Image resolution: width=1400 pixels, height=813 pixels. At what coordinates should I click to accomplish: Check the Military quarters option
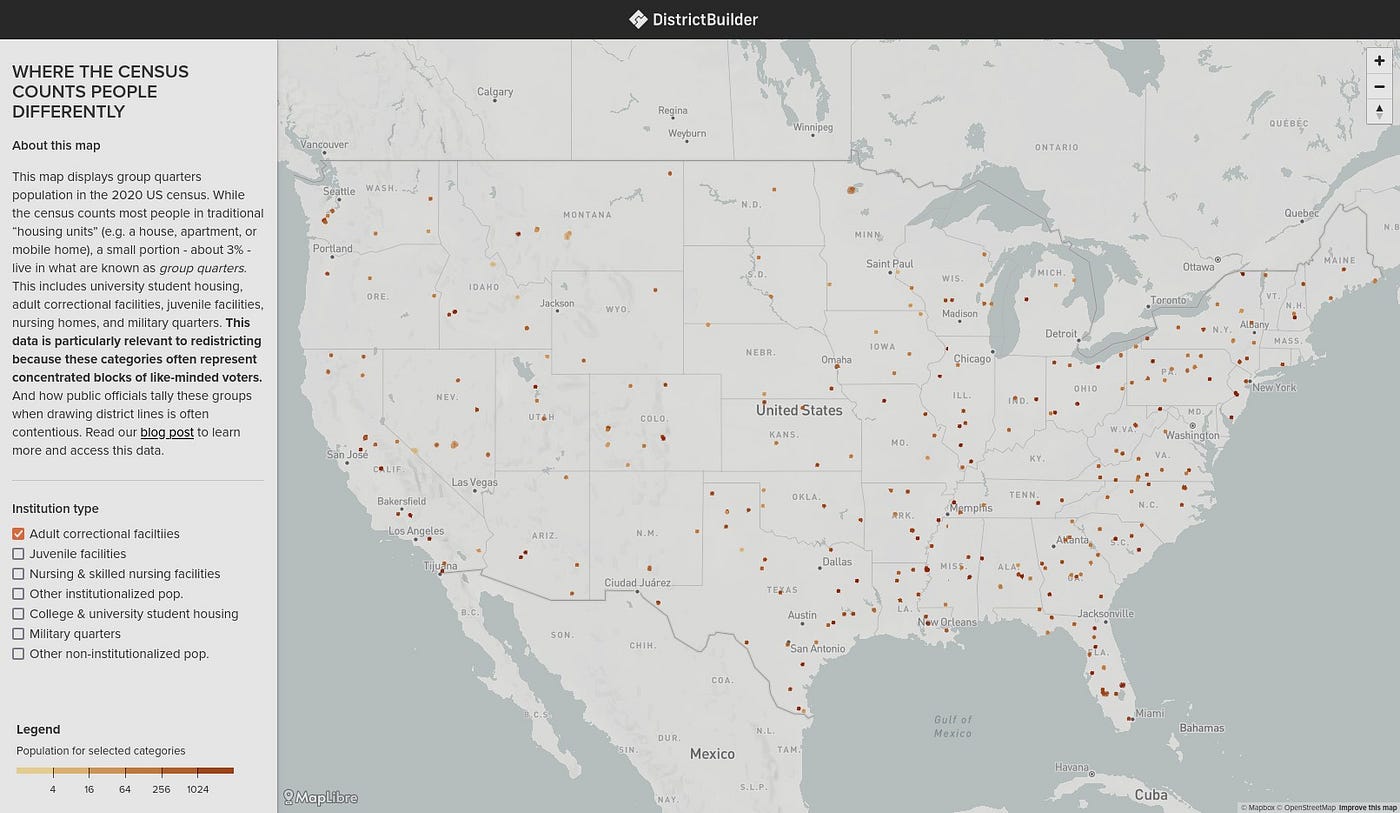click(x=18, y=634)
